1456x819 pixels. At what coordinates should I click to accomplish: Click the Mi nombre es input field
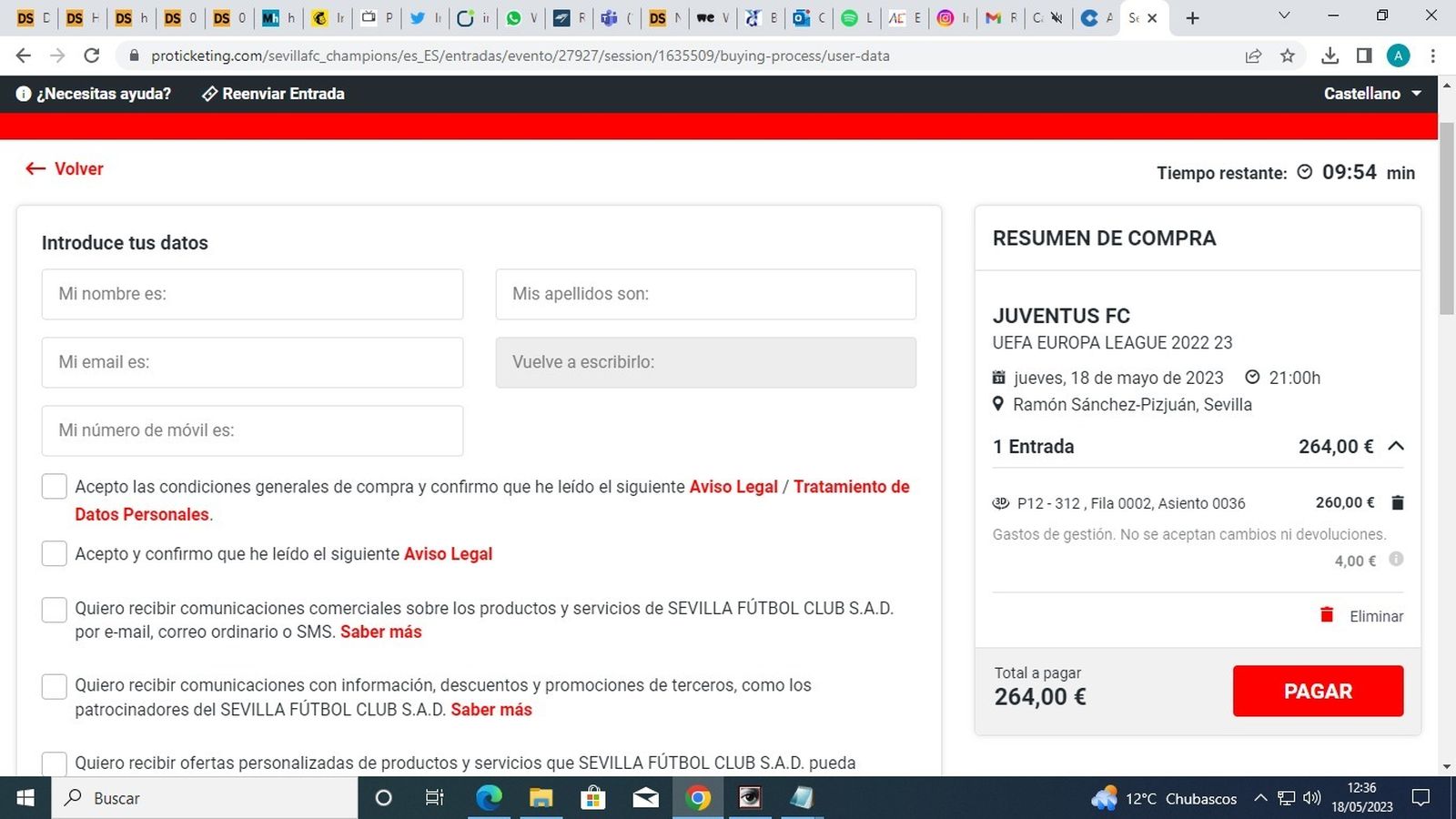[x=252, y=294]
